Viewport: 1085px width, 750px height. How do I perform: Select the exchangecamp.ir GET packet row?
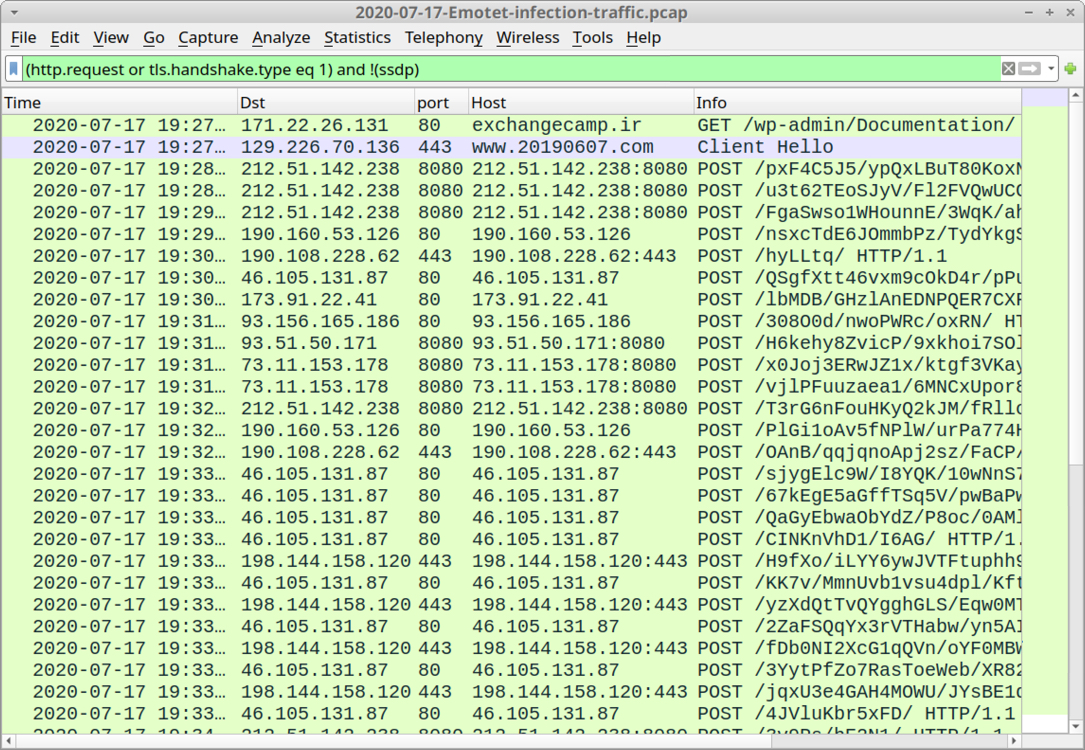511,125
